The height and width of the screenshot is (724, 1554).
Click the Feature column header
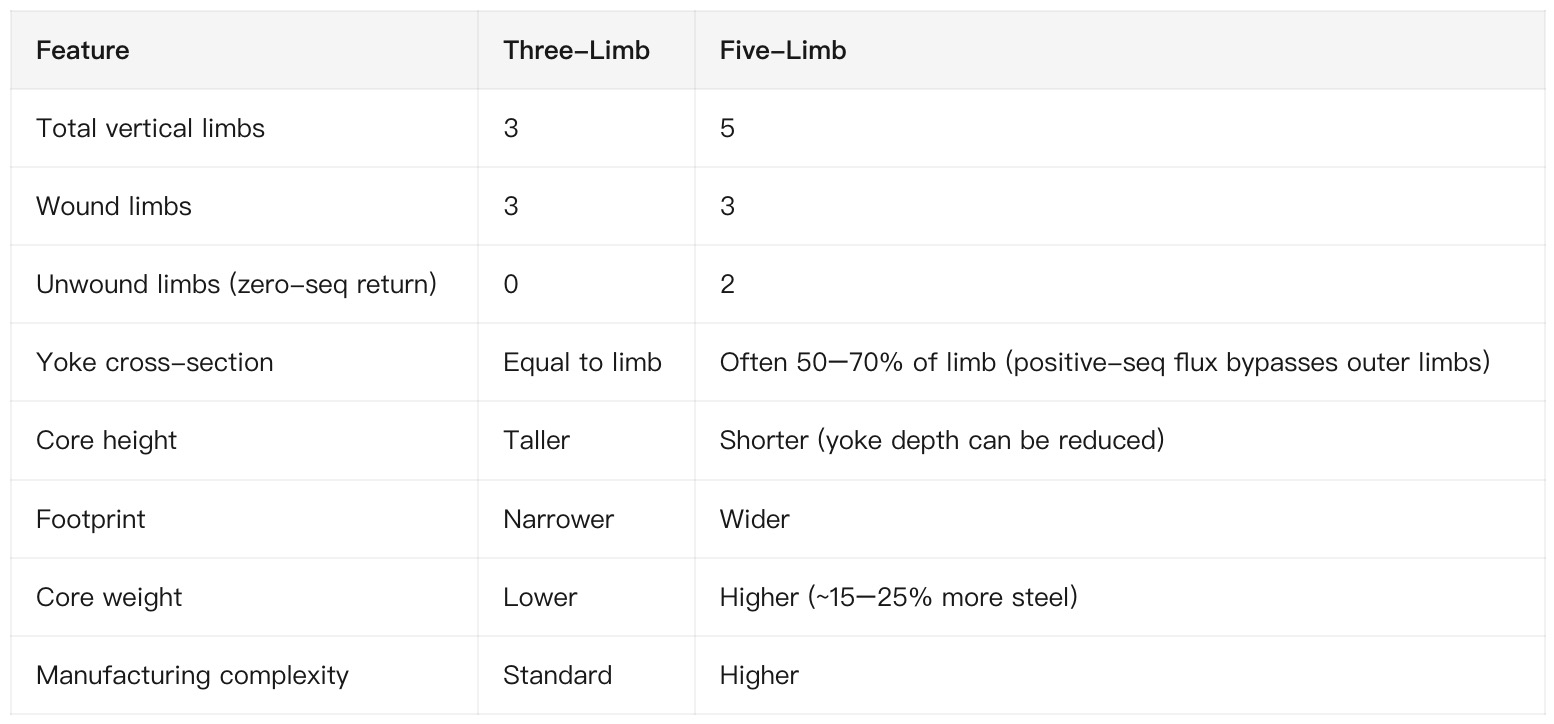click(83, 50)
